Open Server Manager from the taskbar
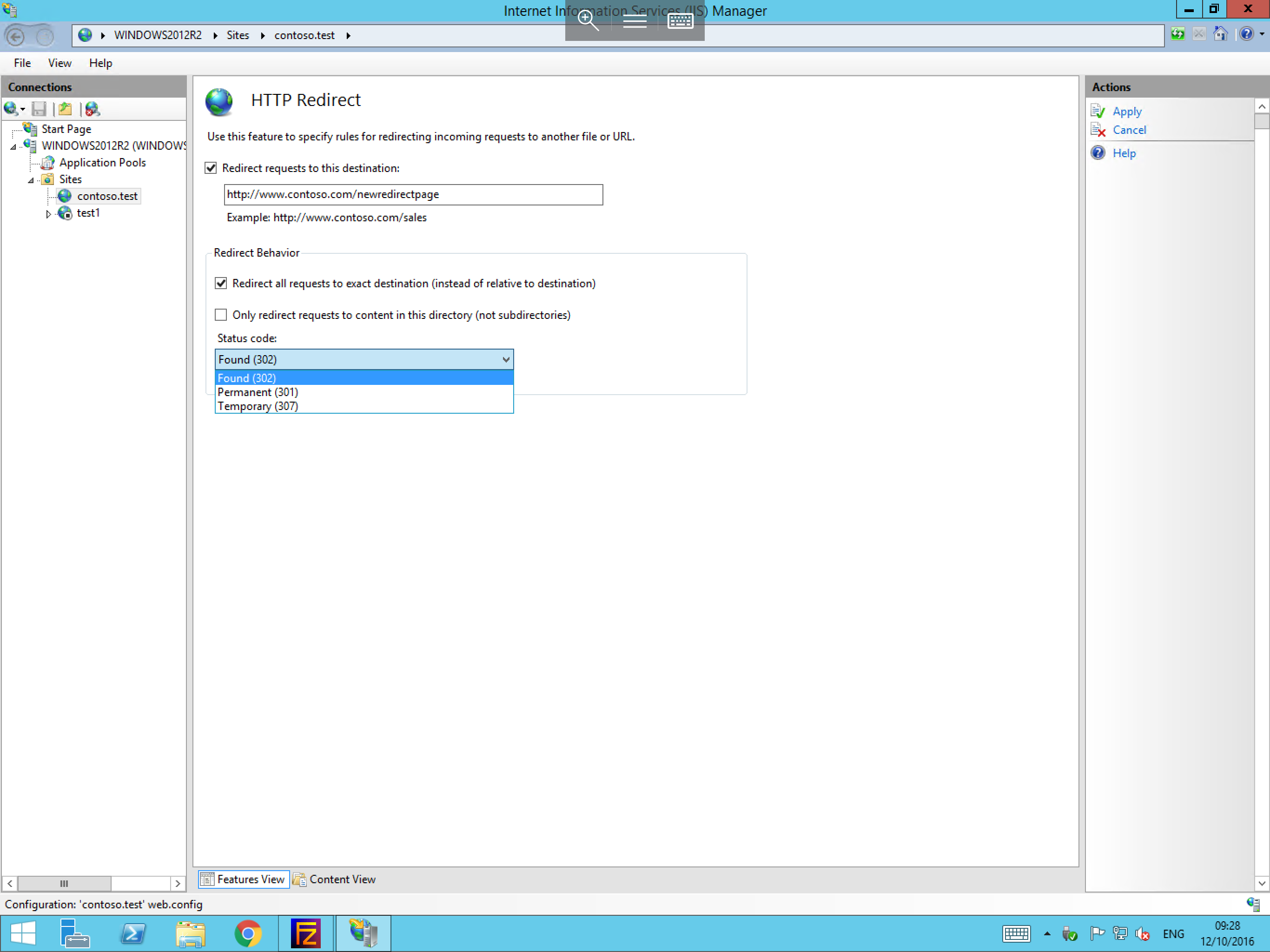1270x952 pixels. click(x=75, y=932)
